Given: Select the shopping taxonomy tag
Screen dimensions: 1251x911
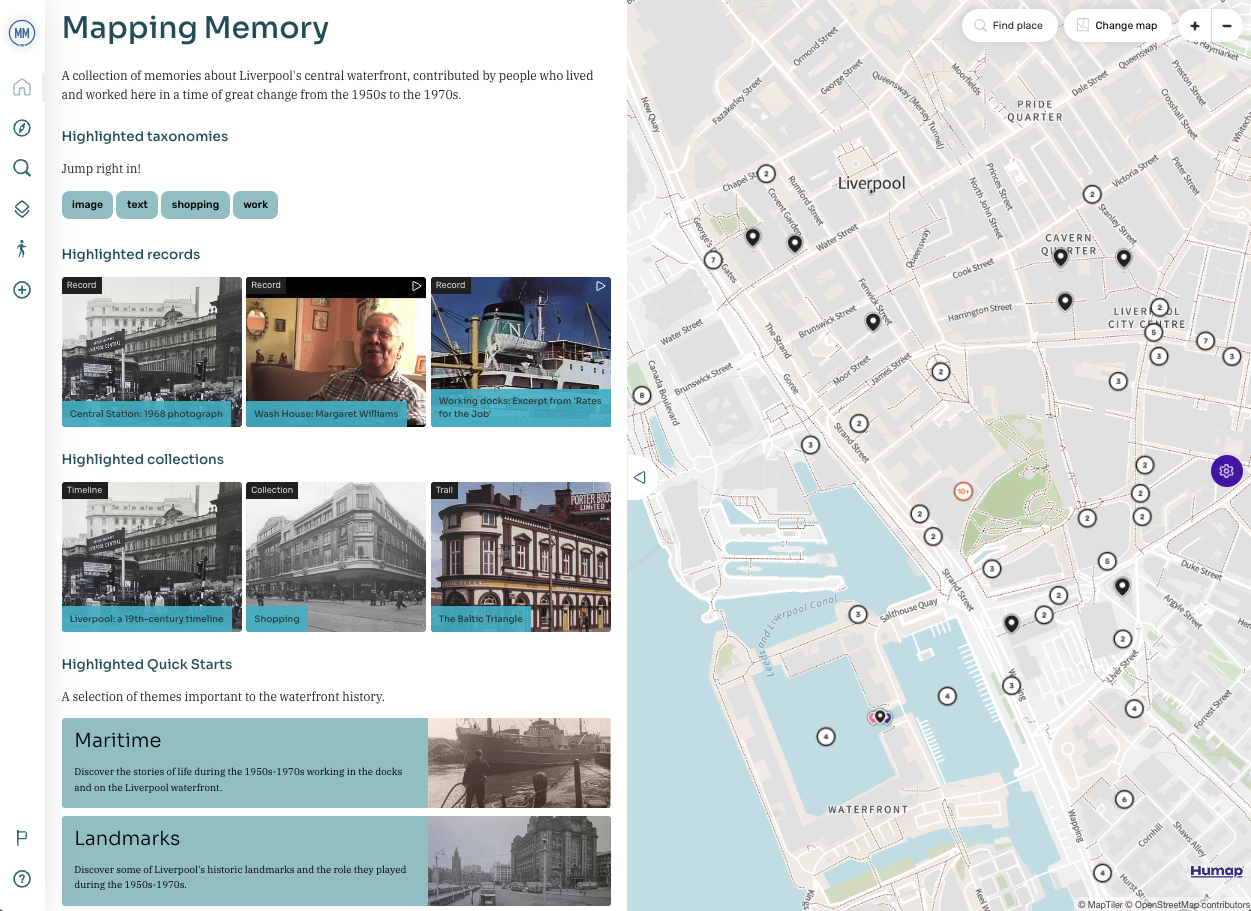Looking at the screenshot, I should click(x=195, y=205).
